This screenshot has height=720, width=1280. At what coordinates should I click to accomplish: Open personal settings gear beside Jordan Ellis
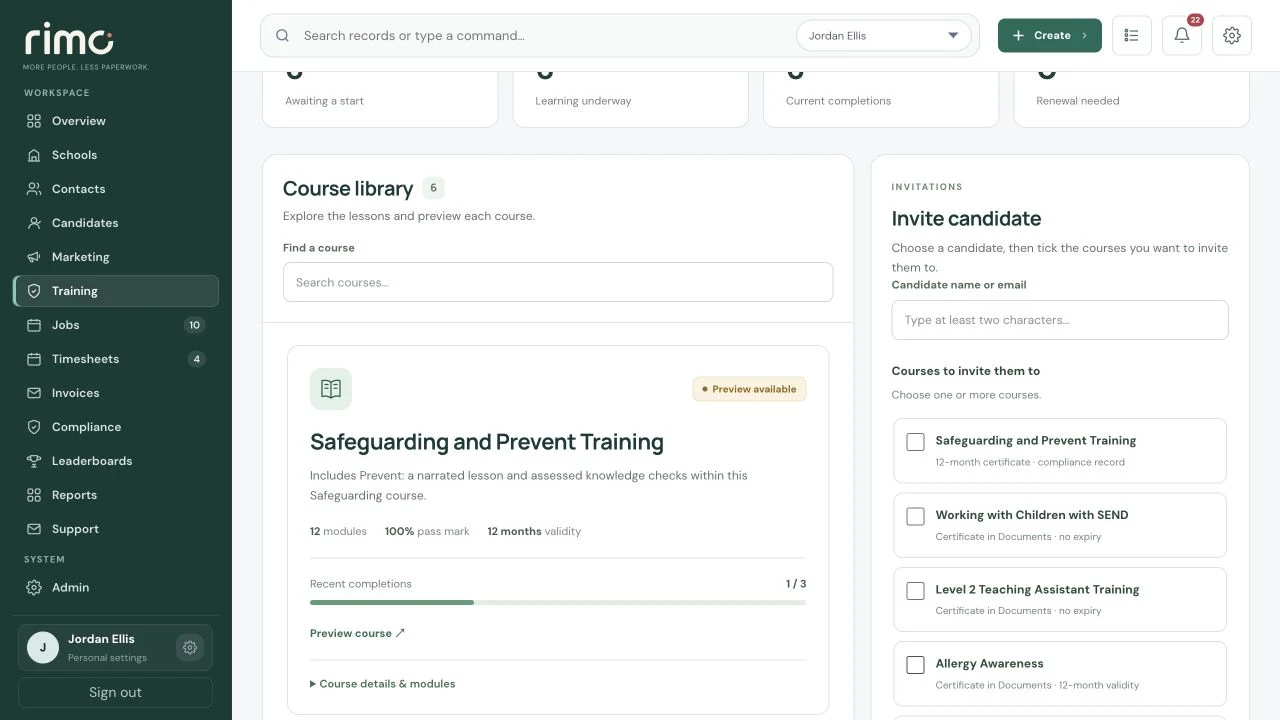point(189,647)
